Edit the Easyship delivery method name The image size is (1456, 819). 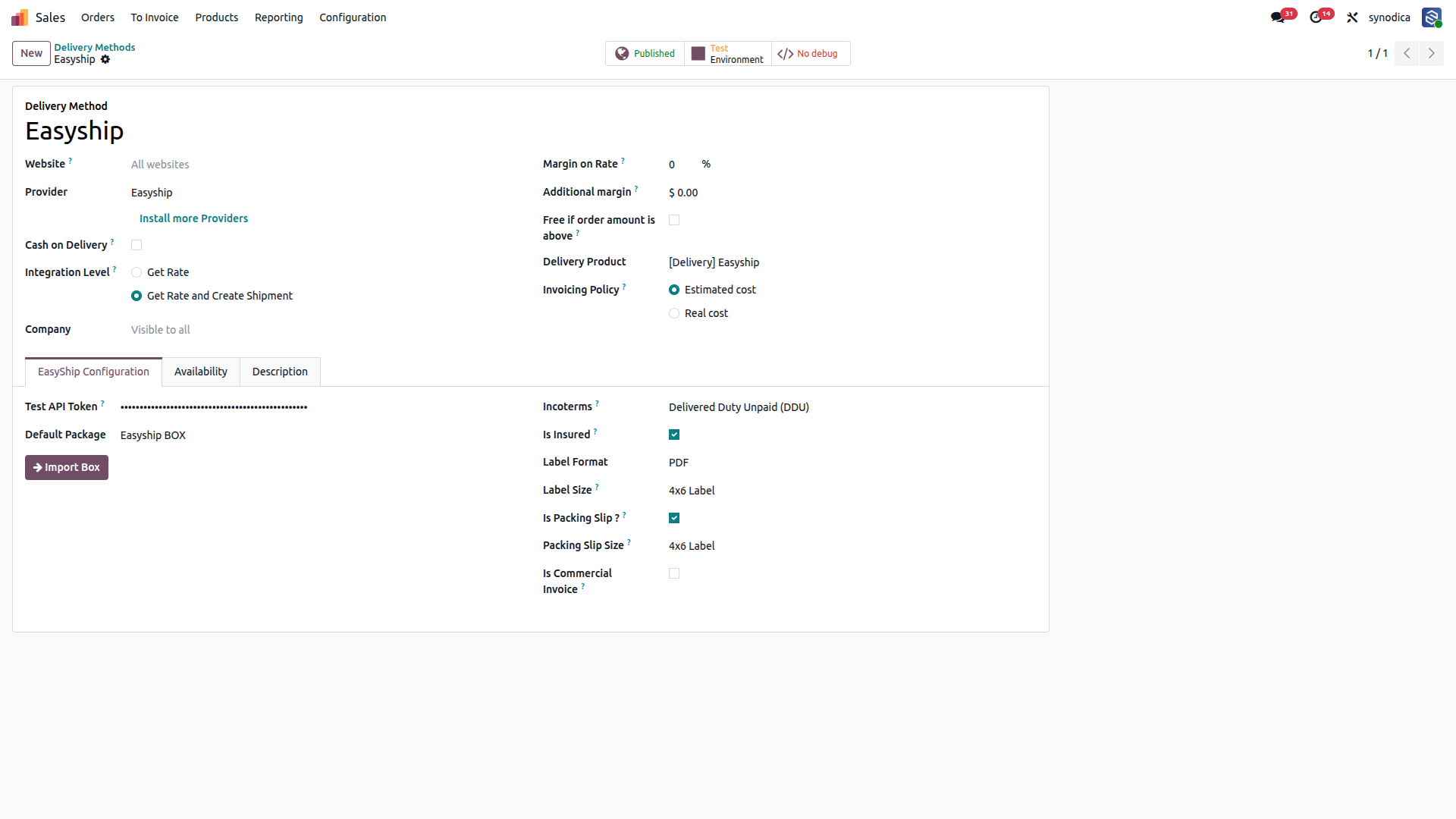[74, 131]
